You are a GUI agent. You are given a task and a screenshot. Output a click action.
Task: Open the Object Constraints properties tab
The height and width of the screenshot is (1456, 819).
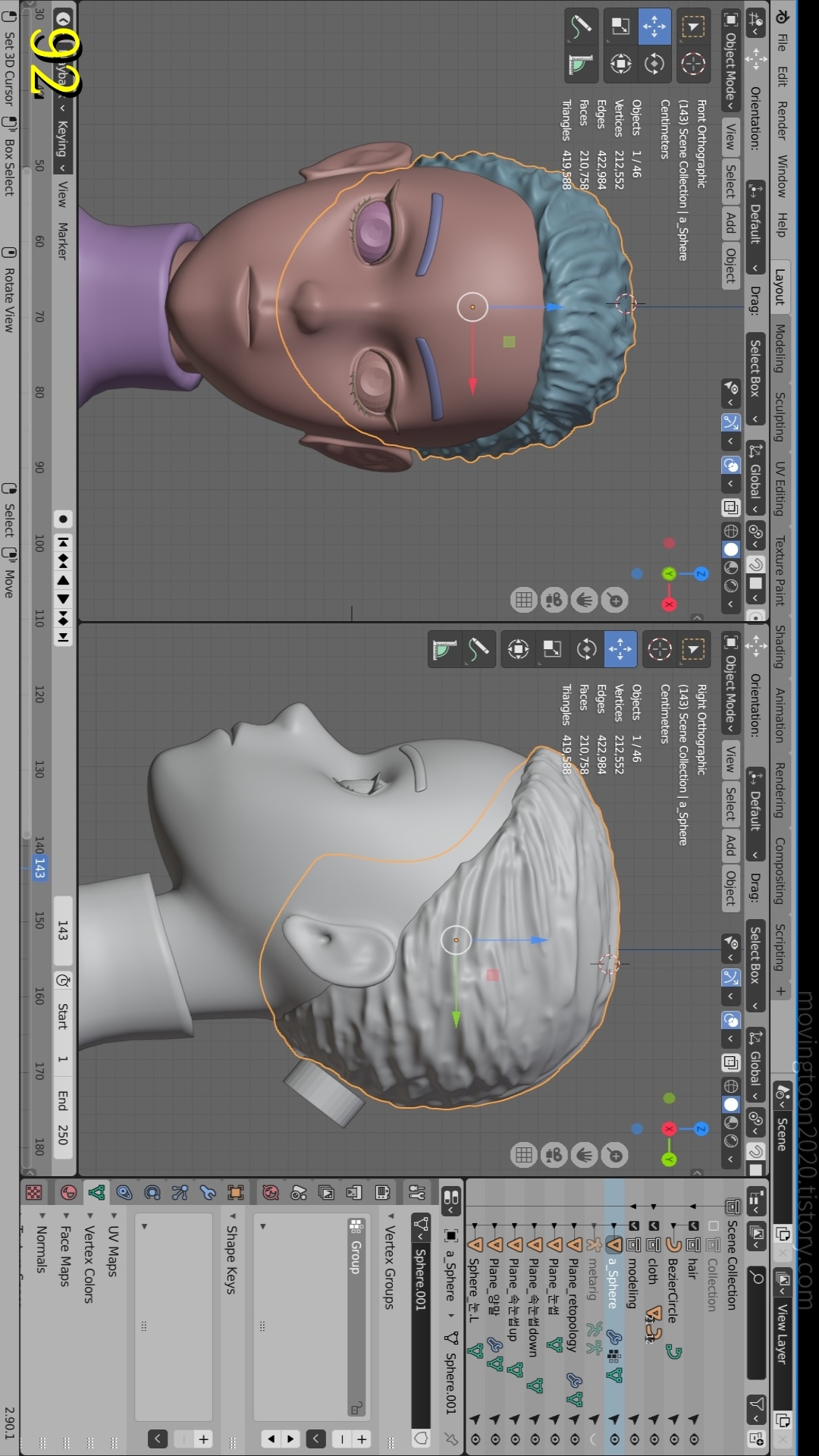(124, 1193)
